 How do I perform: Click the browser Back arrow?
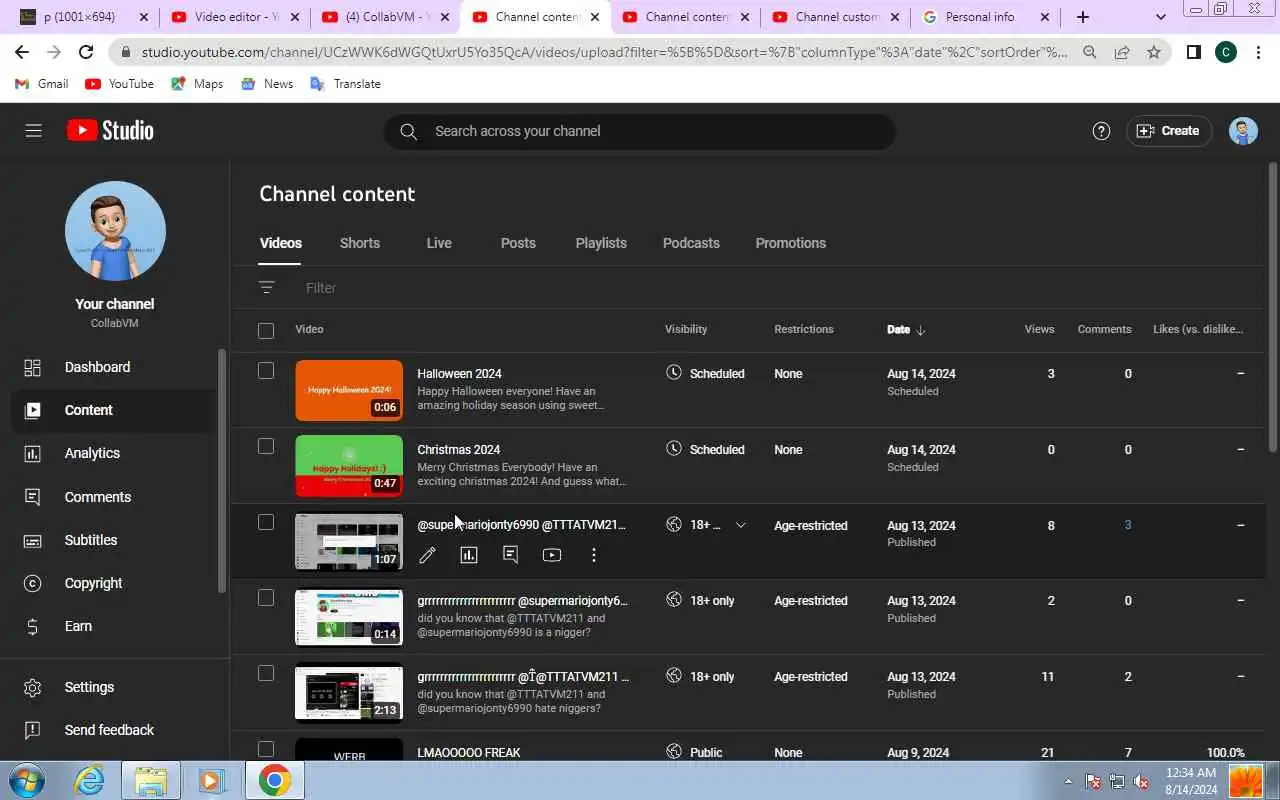point(22,52)
